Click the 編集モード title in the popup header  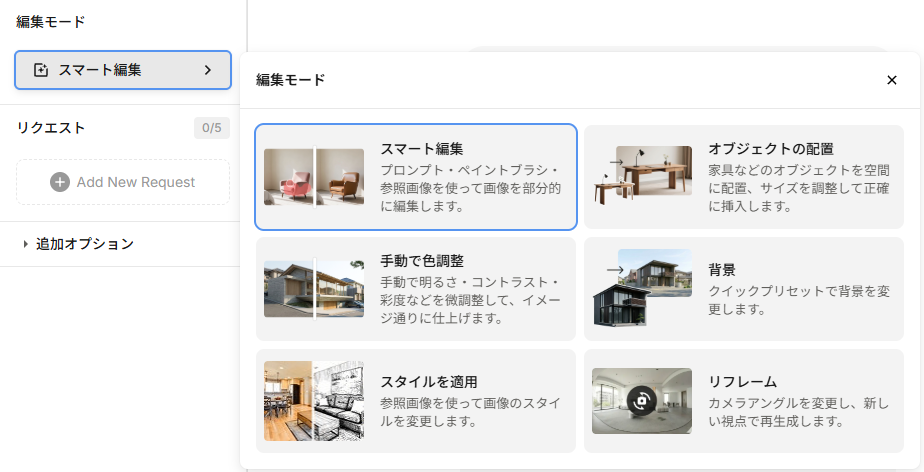pyautogui.click(x=291, y=80)
